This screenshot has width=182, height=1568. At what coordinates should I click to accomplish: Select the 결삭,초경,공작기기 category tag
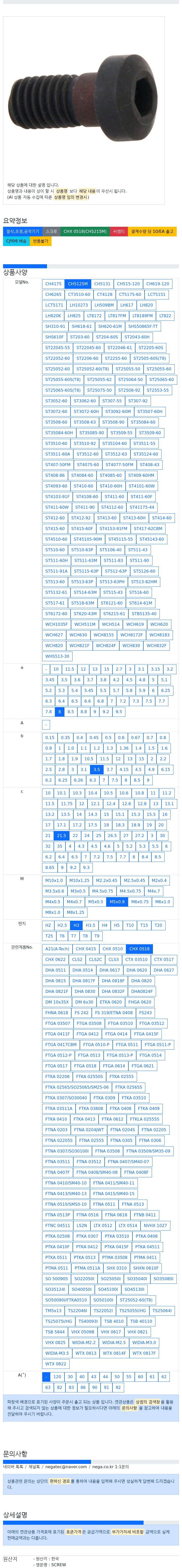click(22, 232)
